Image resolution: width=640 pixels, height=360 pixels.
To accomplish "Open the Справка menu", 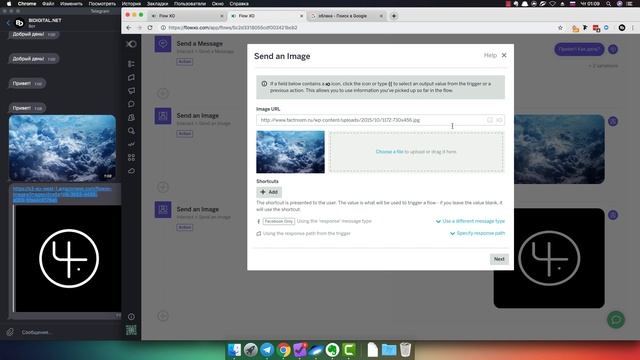I will click(x=239, y=4).
